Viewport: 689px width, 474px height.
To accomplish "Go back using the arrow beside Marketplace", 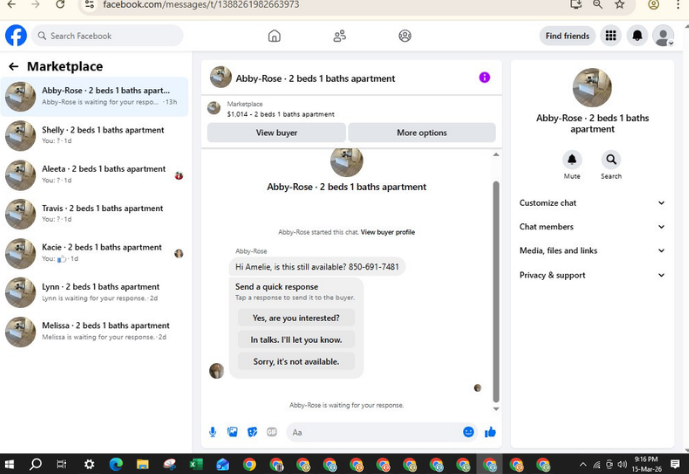I will point(14,66).
